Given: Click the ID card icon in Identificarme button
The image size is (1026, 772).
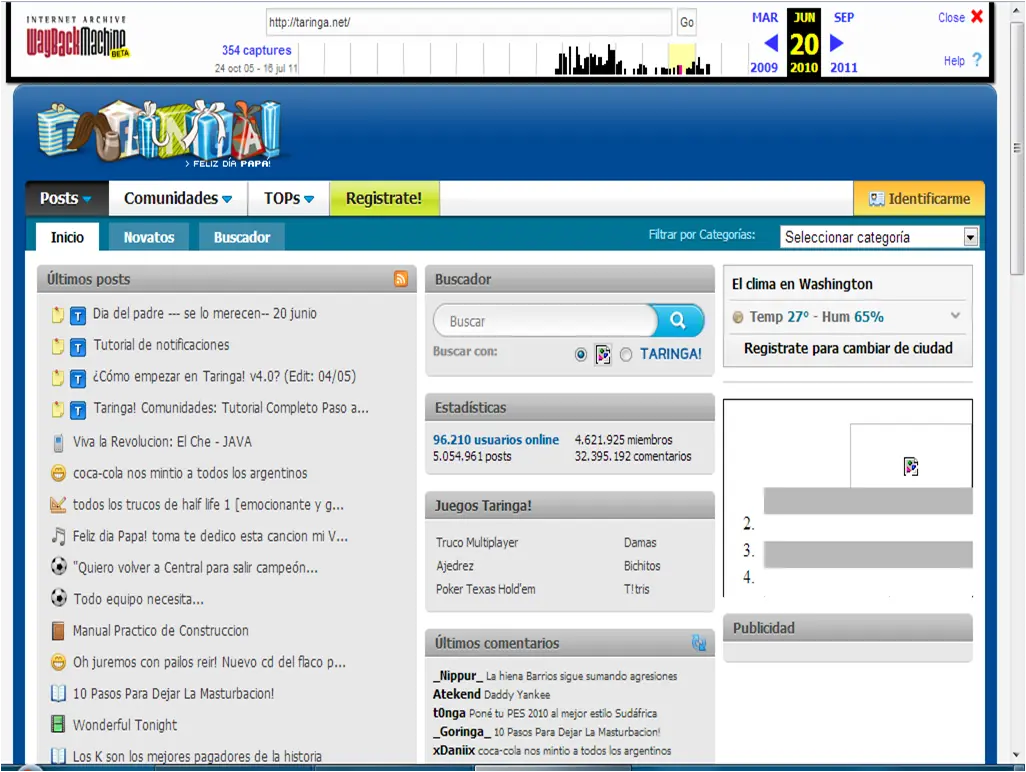Looking at the screenshot, I should click(876, 199).
